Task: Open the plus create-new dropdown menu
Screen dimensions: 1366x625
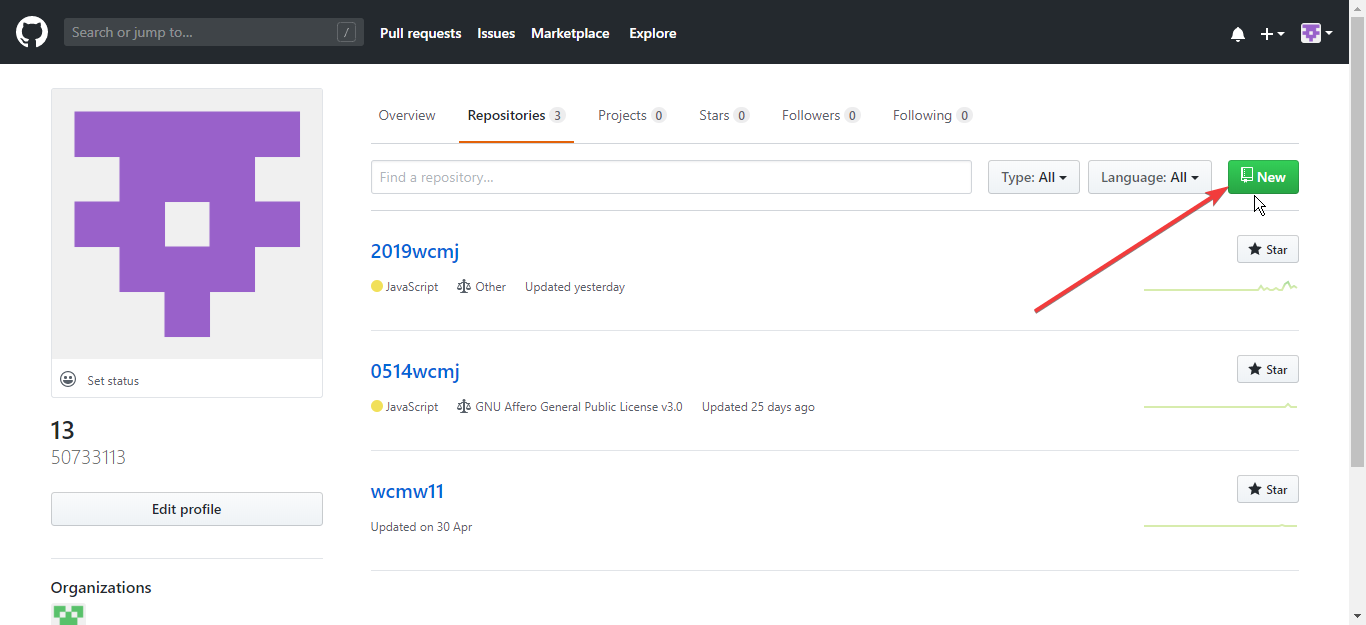Action: click(x=1272, y=34)
